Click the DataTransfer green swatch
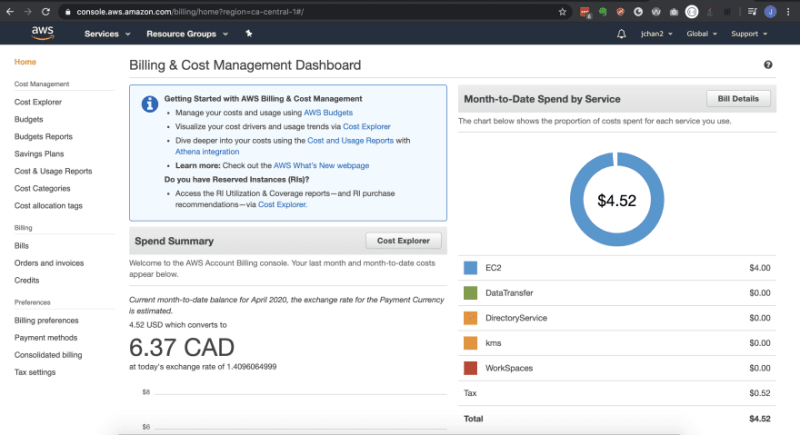 tap(470, 293)
